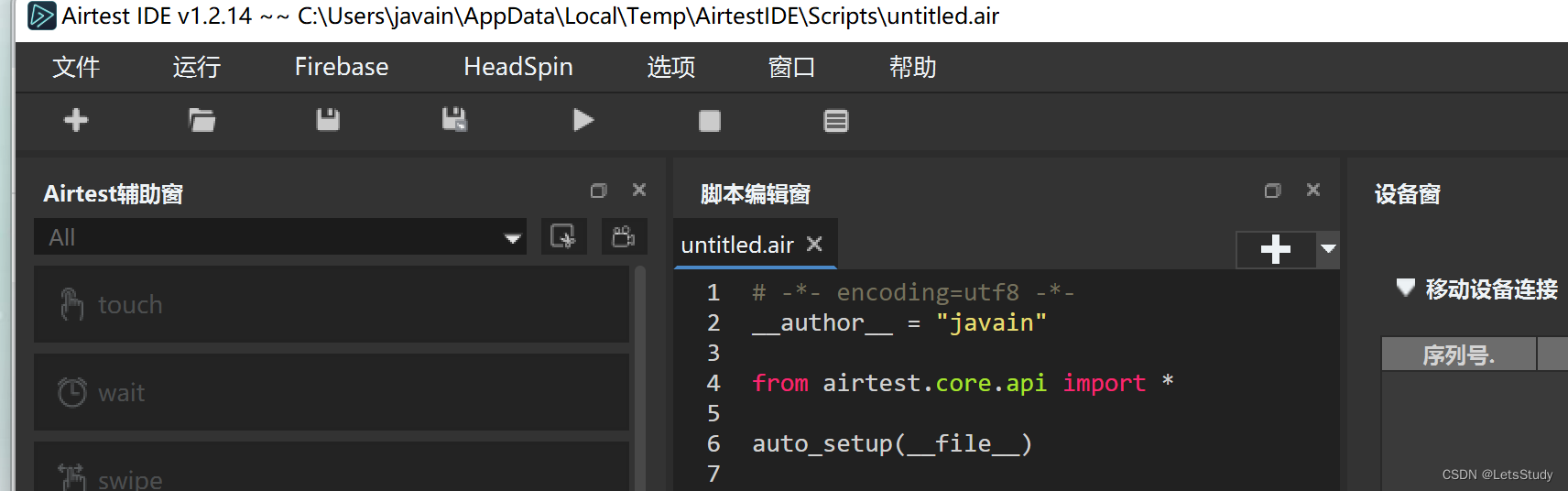Click the encoding=utf8 comment line
1568x491 pixels.
coord(913,292)
